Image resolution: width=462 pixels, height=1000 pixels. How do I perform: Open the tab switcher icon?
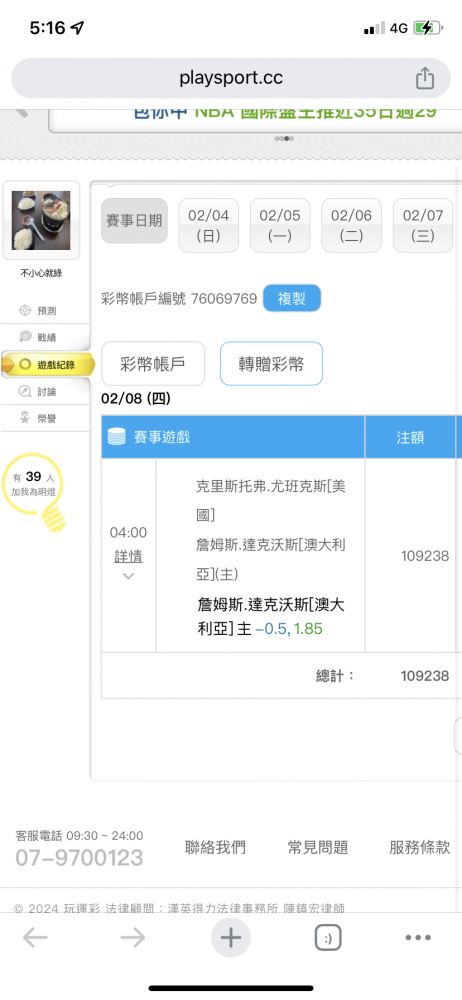(x=328, y=938)
